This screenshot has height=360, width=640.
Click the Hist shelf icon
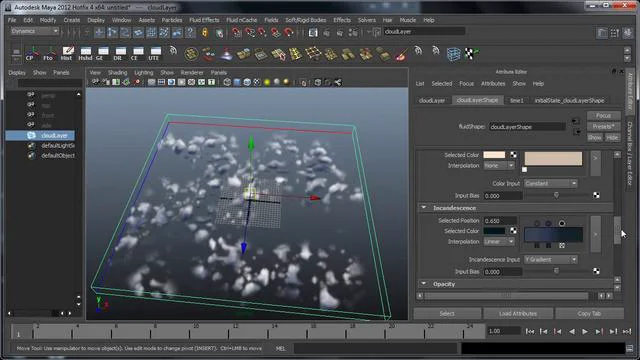[x=67, y=53]
